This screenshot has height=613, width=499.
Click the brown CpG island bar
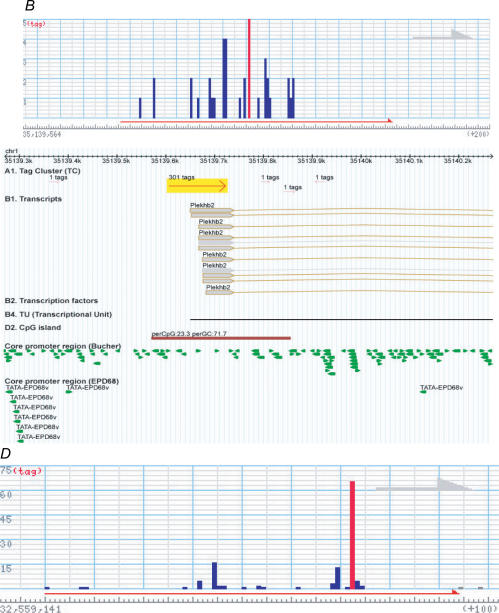[x=221, y=338]
